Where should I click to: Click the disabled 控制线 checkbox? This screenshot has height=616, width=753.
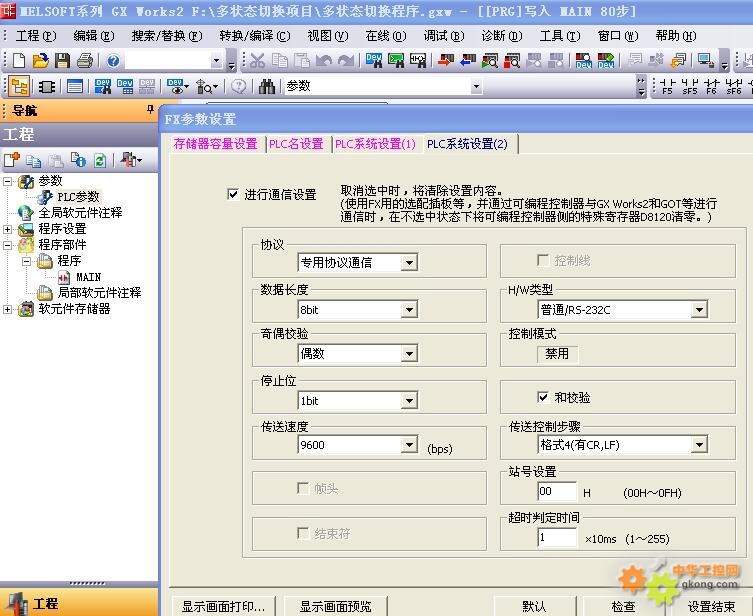543,261
